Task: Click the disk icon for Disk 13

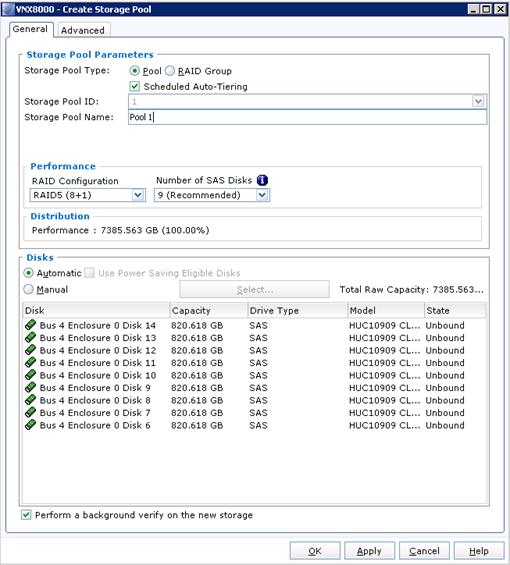Action: coord(31,338)
